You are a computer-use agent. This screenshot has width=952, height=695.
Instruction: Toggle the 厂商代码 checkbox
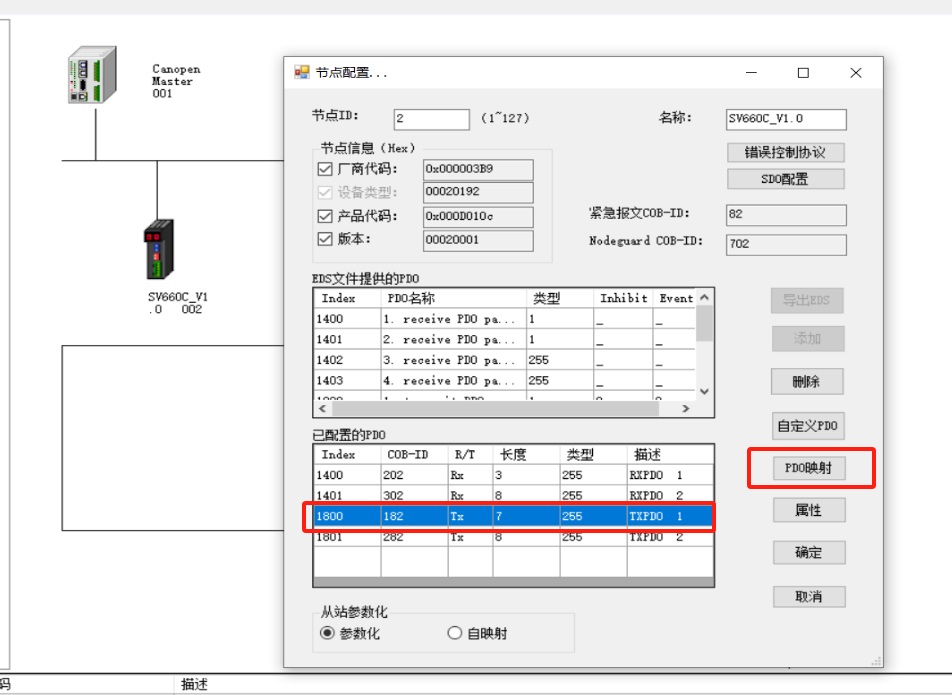click(324, 169)
